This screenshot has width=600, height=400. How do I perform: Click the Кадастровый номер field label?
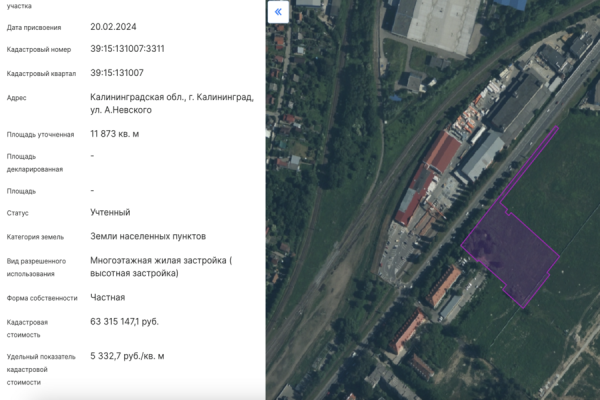pyautogui.click(x=39, y=49)
